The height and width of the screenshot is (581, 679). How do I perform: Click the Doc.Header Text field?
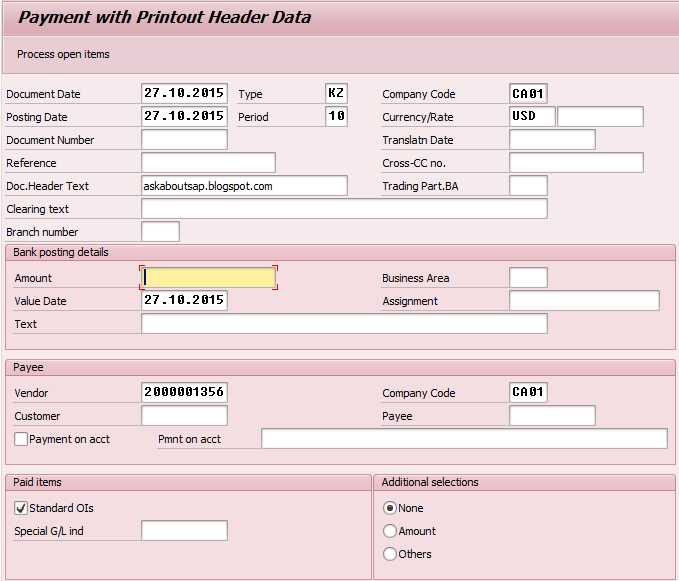pyautogui.click(x=244, y=185)
